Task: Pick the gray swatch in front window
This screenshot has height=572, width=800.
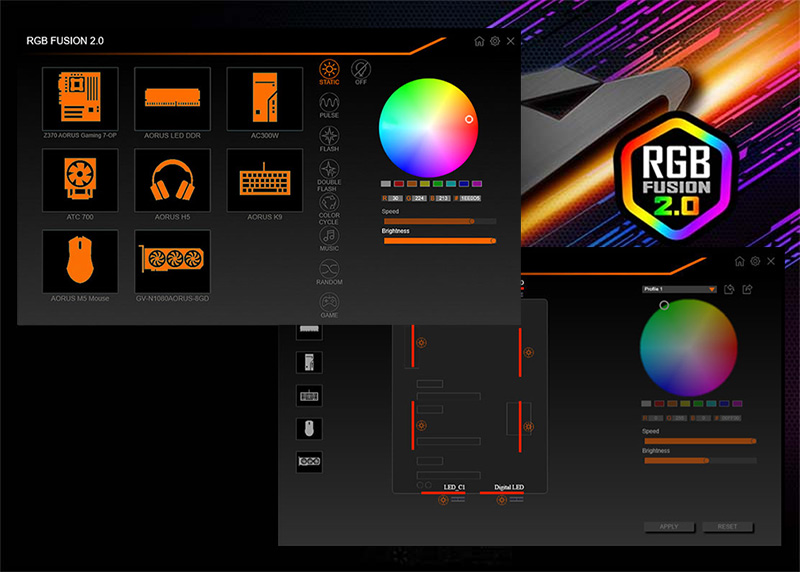Action: [x=386, y=184]
